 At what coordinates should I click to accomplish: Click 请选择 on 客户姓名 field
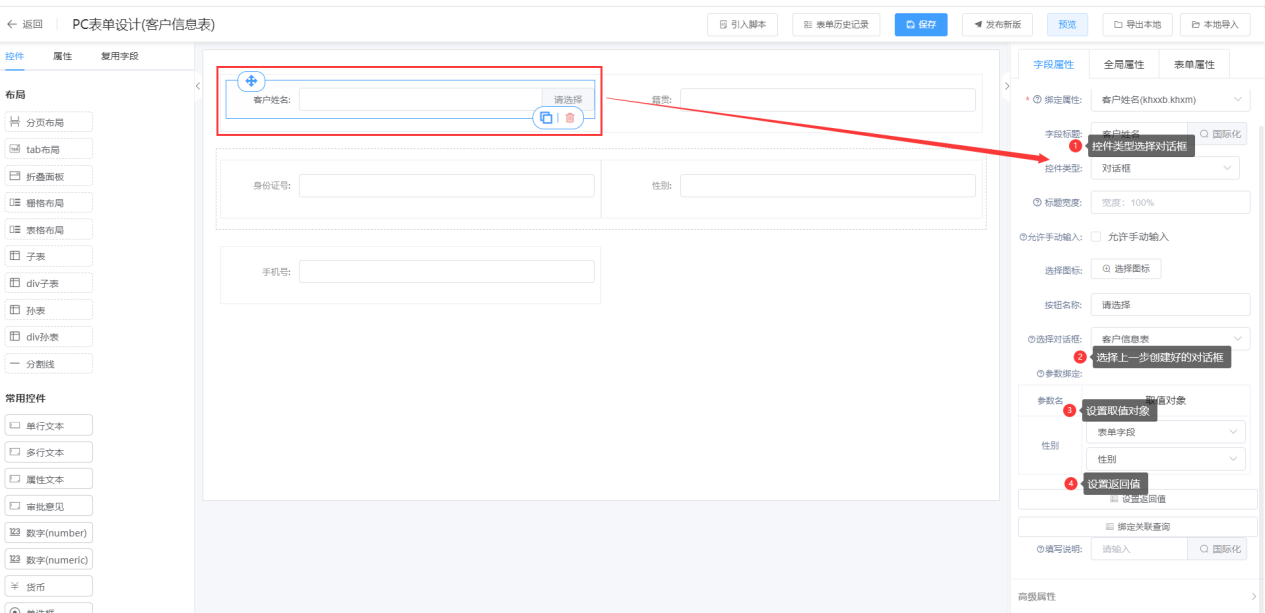tap(568, 99)
